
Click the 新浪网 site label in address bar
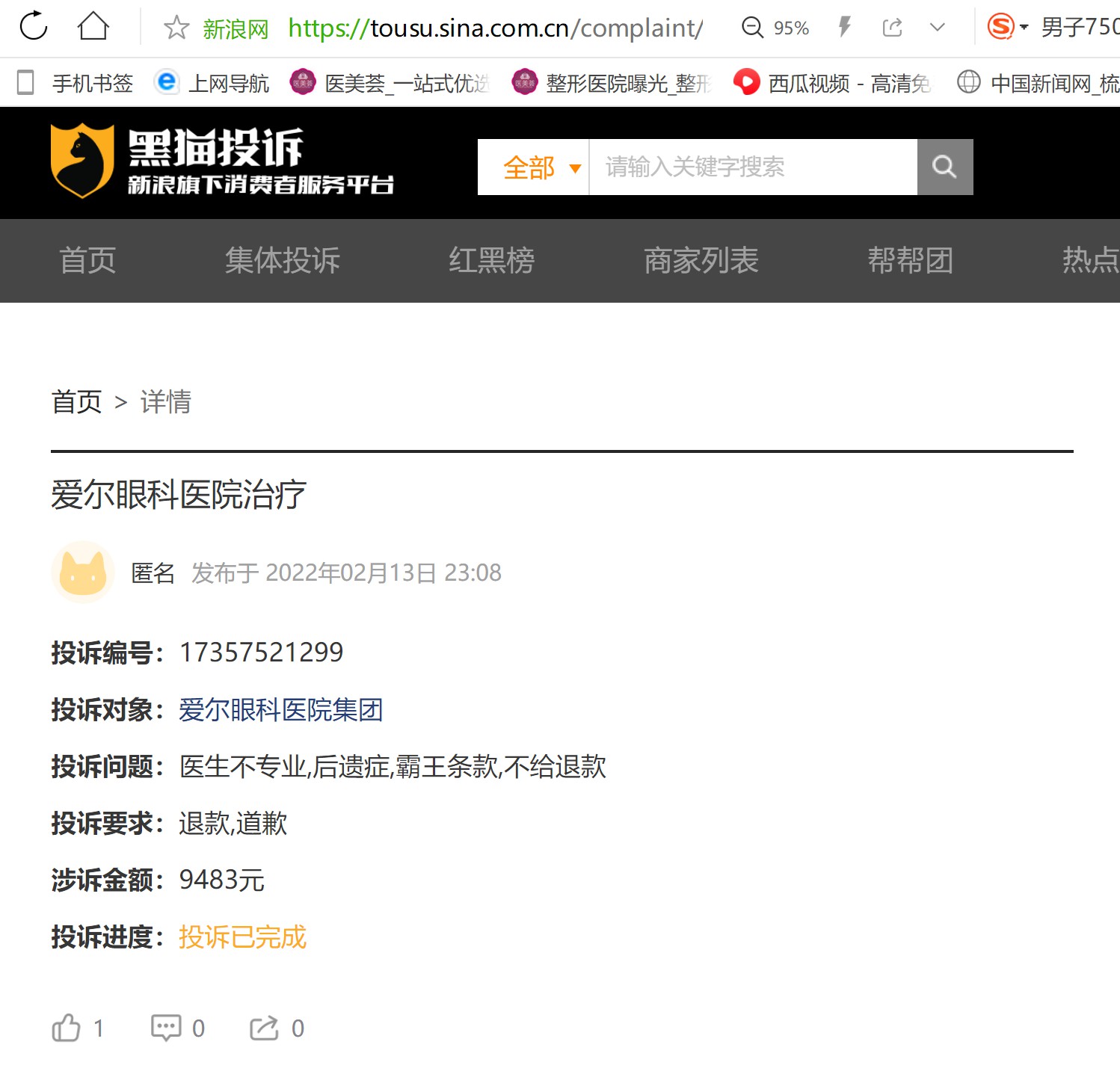(x=236, y=28)
